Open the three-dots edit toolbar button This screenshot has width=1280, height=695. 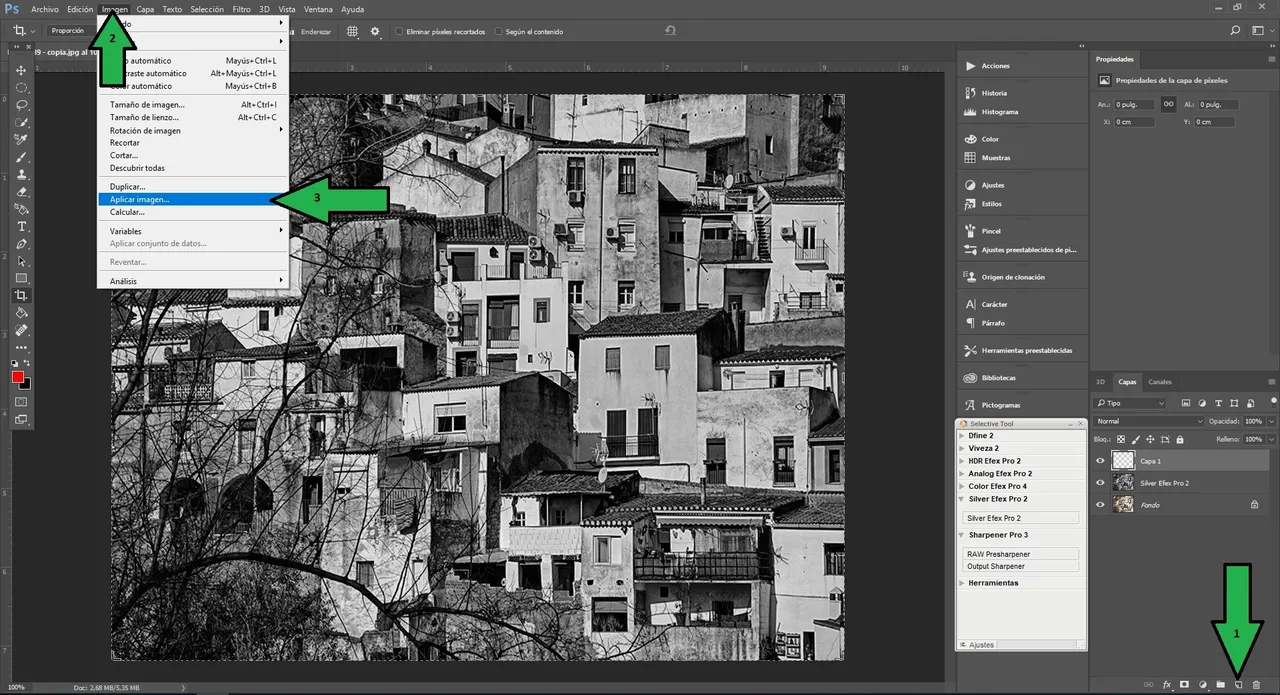point(21,347)
